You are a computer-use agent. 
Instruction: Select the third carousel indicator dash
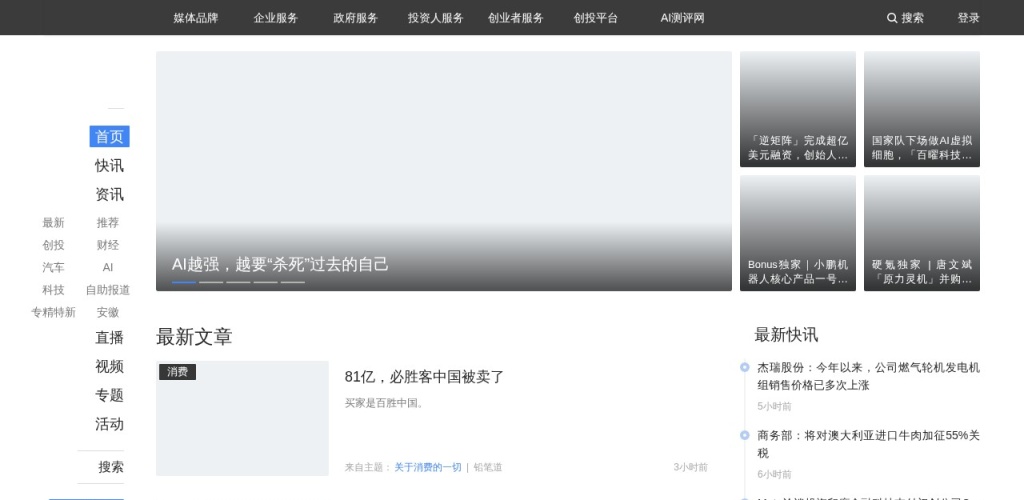click(238, 282)
